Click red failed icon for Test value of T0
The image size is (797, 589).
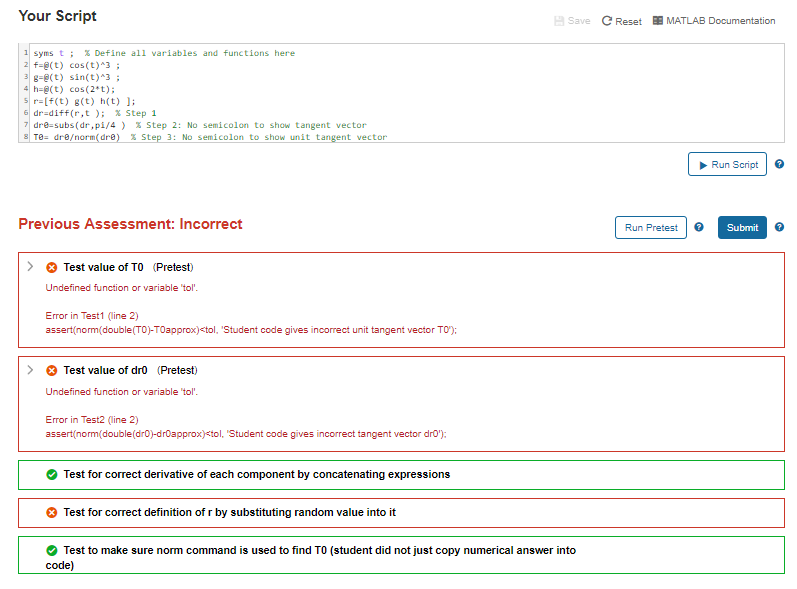coord(52,267)
